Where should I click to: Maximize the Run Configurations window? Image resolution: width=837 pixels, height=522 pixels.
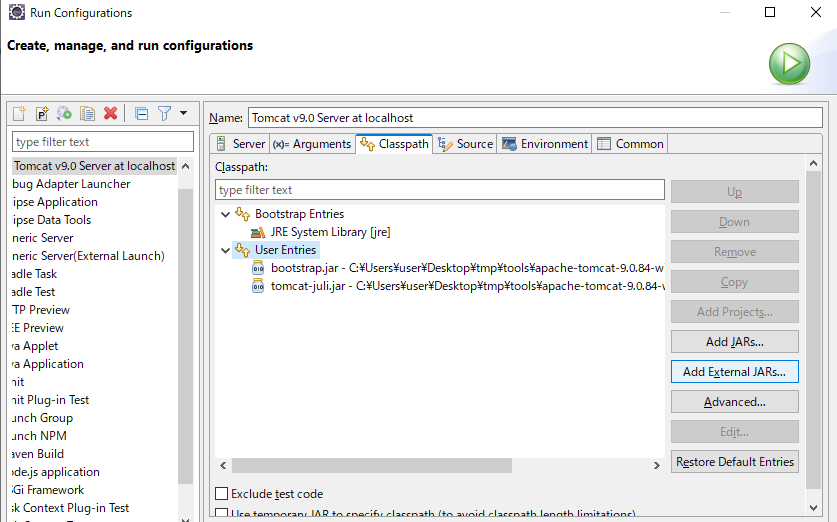coord(770,12)
